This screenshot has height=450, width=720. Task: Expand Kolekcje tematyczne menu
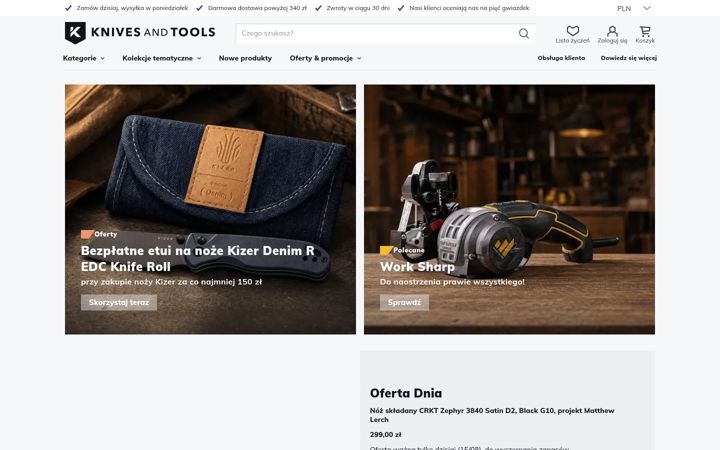162,58
